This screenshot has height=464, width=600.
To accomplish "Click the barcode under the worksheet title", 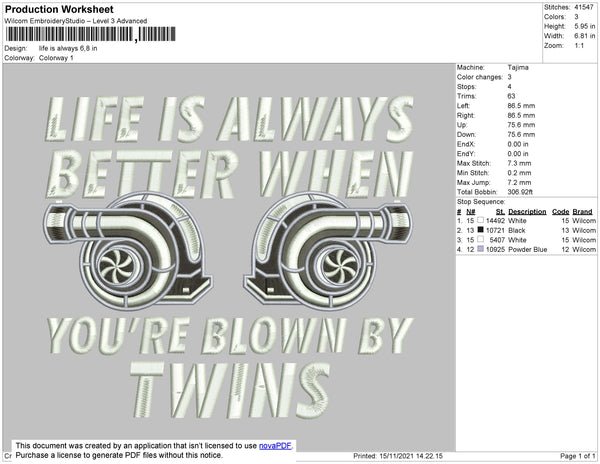I will tap(91, 34).
